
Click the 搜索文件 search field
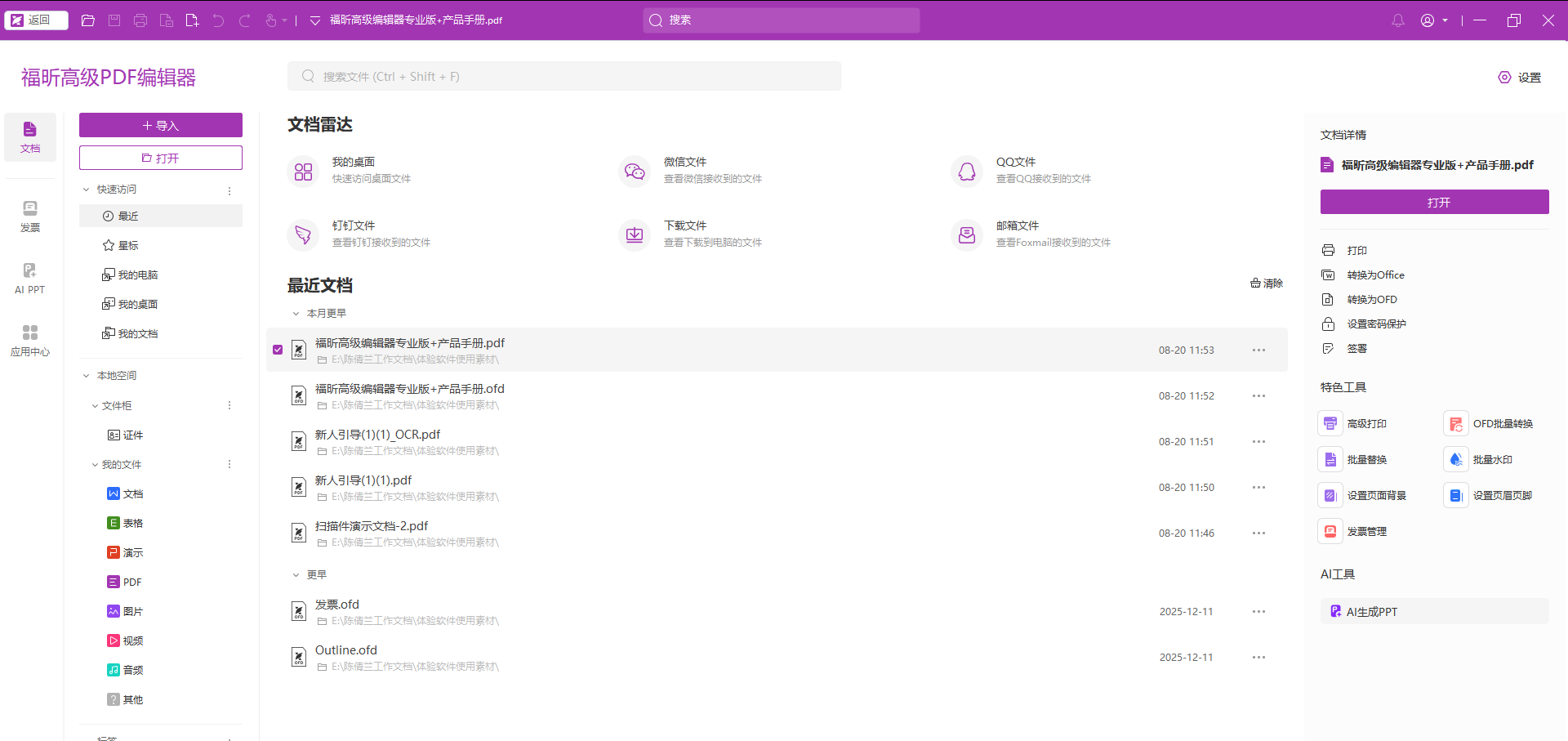[x=564, y=76]
